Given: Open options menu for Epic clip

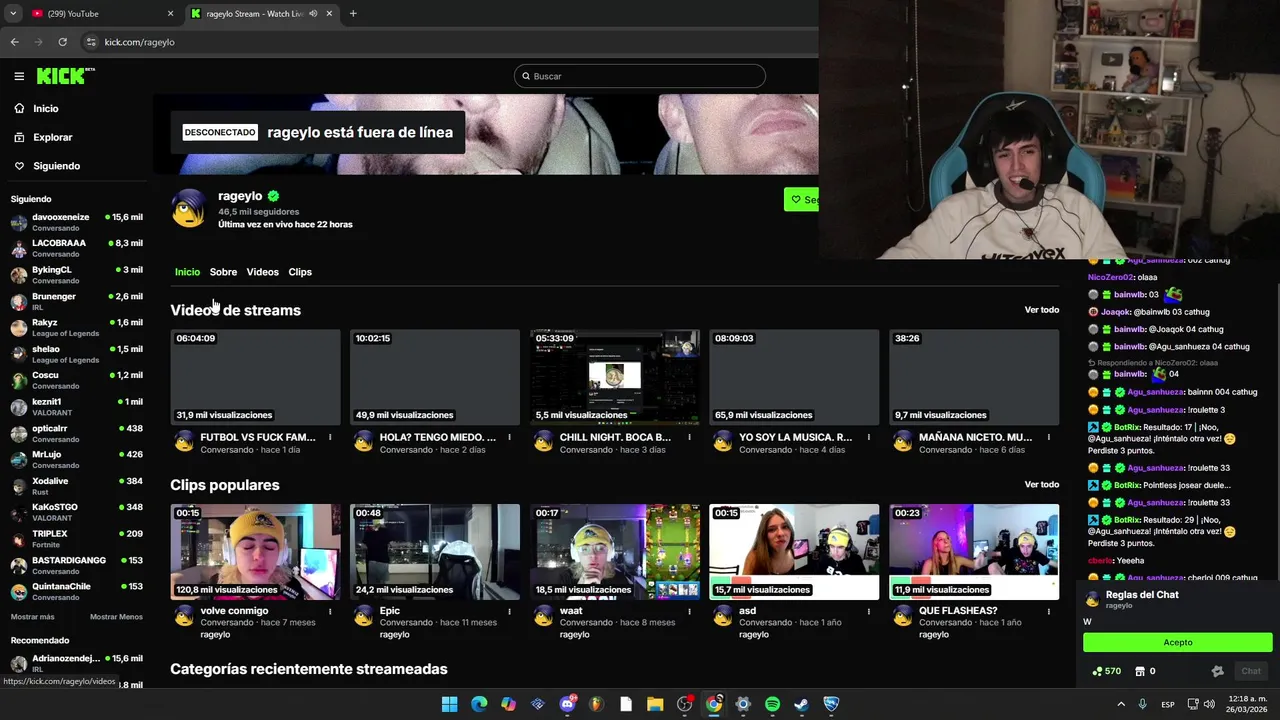Looking at the screenshot, I should [509, 611].
